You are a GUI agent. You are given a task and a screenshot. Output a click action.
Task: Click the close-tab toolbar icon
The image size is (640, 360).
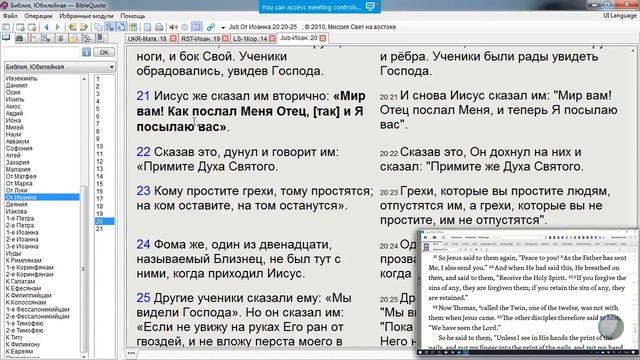[32, 27]
